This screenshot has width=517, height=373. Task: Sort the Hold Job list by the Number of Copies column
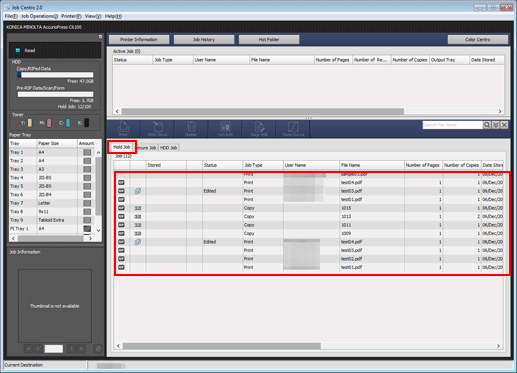tap(462, 165)
